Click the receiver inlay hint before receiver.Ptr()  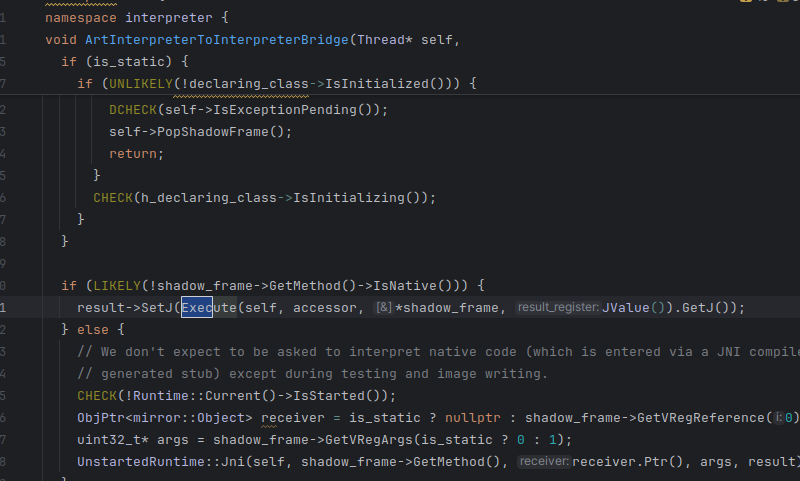(x=543, y=461)
